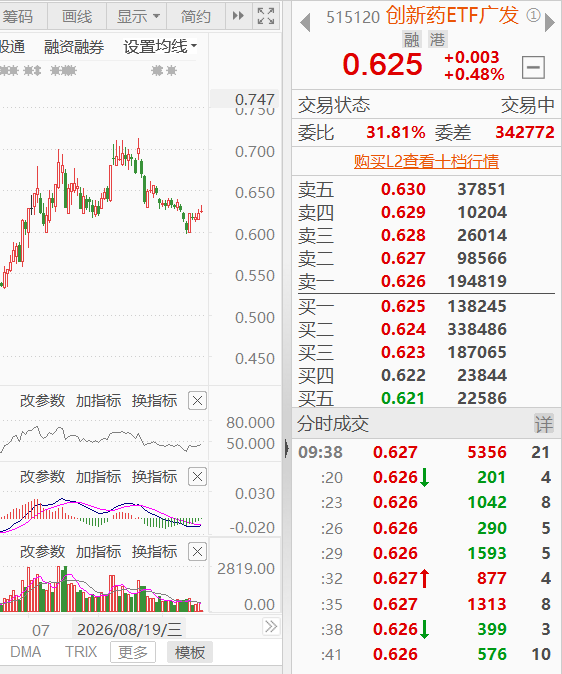This screenshot has width=562, height=674.
Task: Close the RSI indicator sub-panel
Action: click(197, 401)
